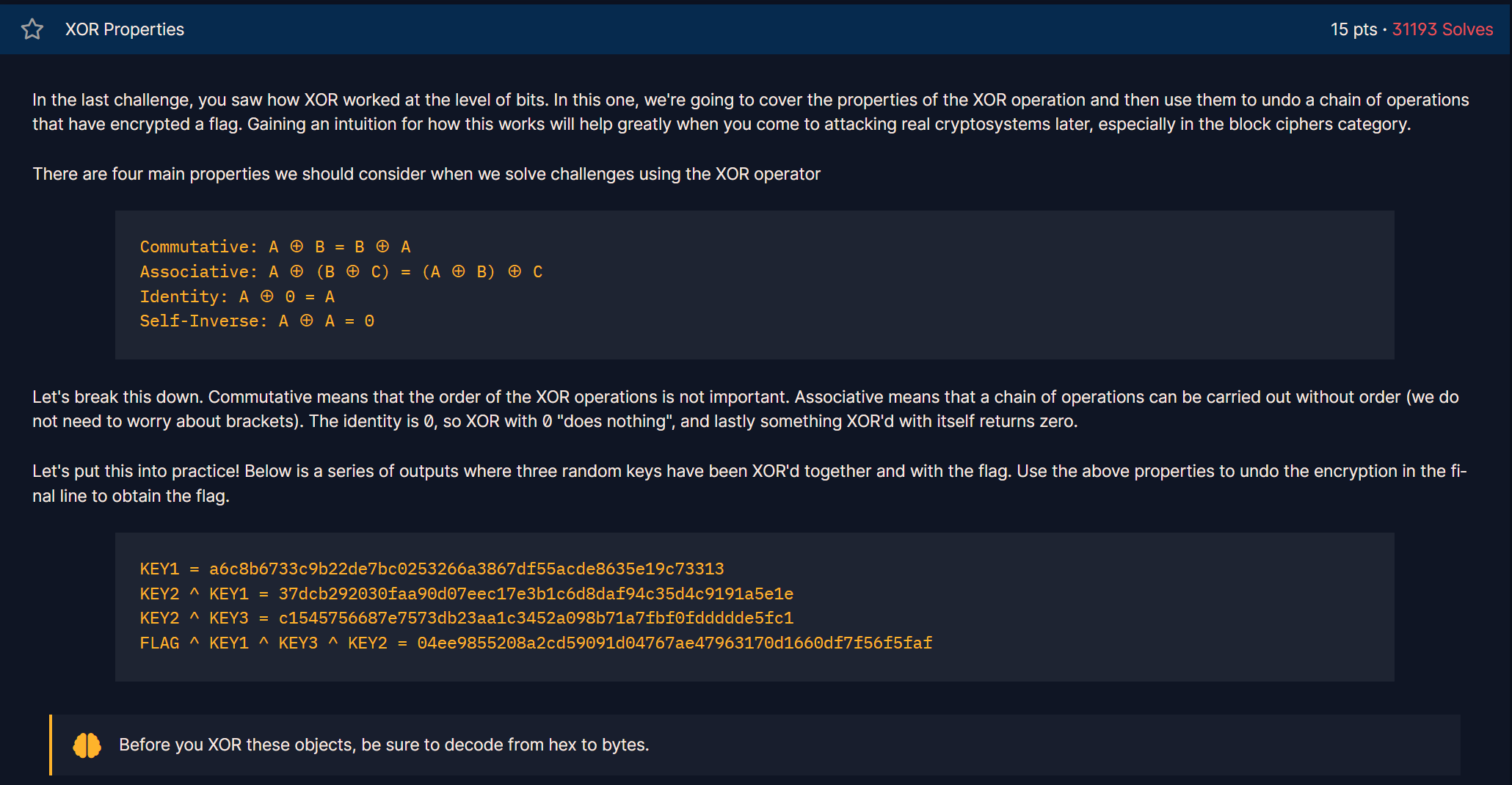Click the Commutative property line
This screenshot has width=1512, height=785.
pos(275,247)
